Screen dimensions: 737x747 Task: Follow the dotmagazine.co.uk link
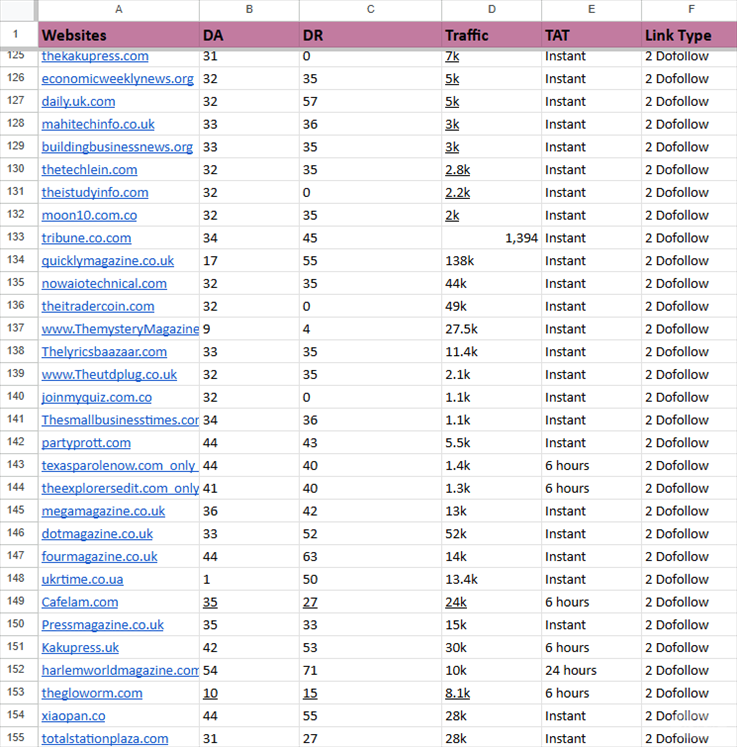97,534
